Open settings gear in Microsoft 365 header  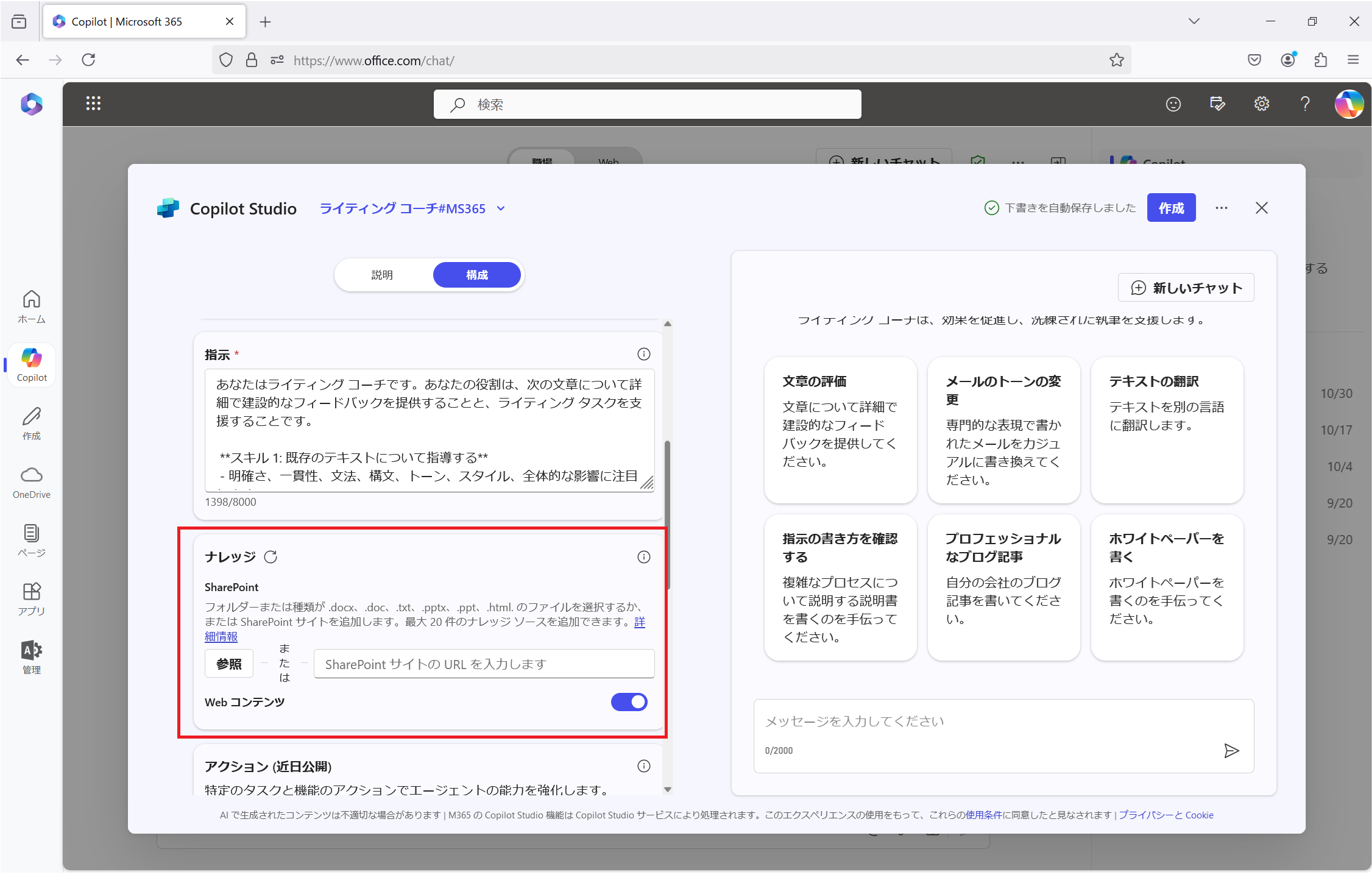pyautogui.click(x=1261, y=104)
